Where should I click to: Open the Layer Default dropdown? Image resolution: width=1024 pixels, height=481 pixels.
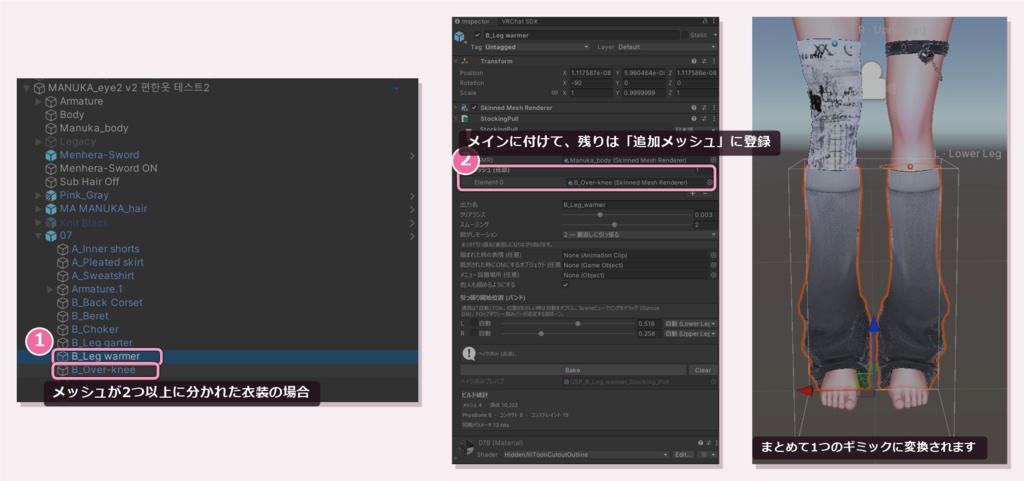pyautogui.click(x=667, y=47)
